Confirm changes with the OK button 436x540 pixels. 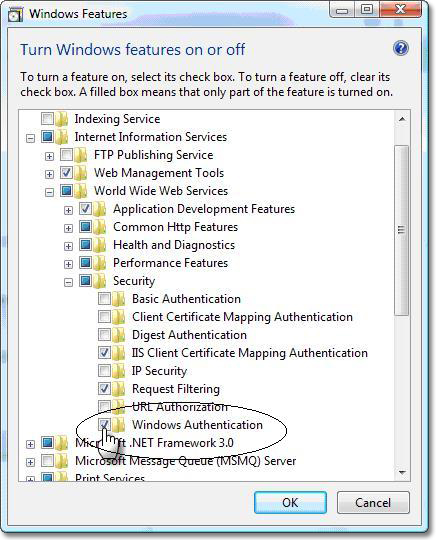(290, 503)
